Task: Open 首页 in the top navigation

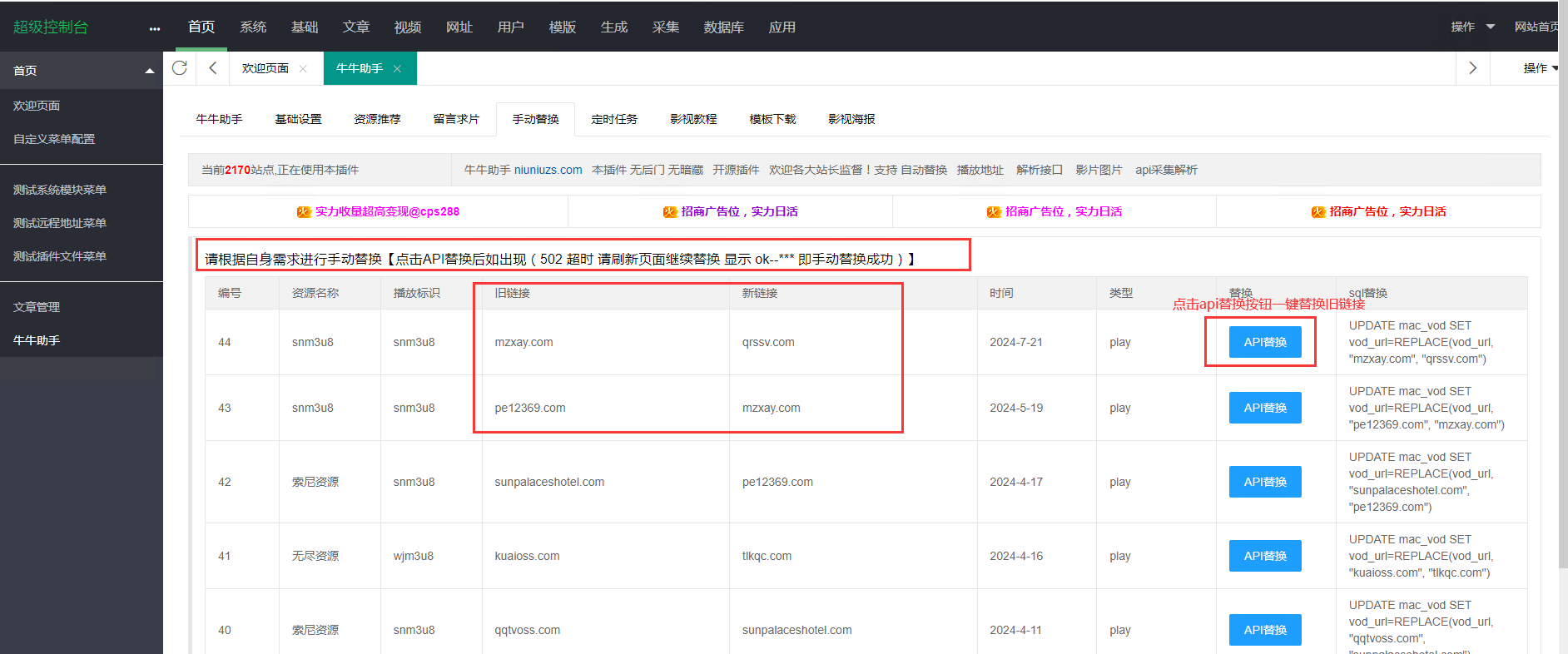Action: [x=201, y=27]
